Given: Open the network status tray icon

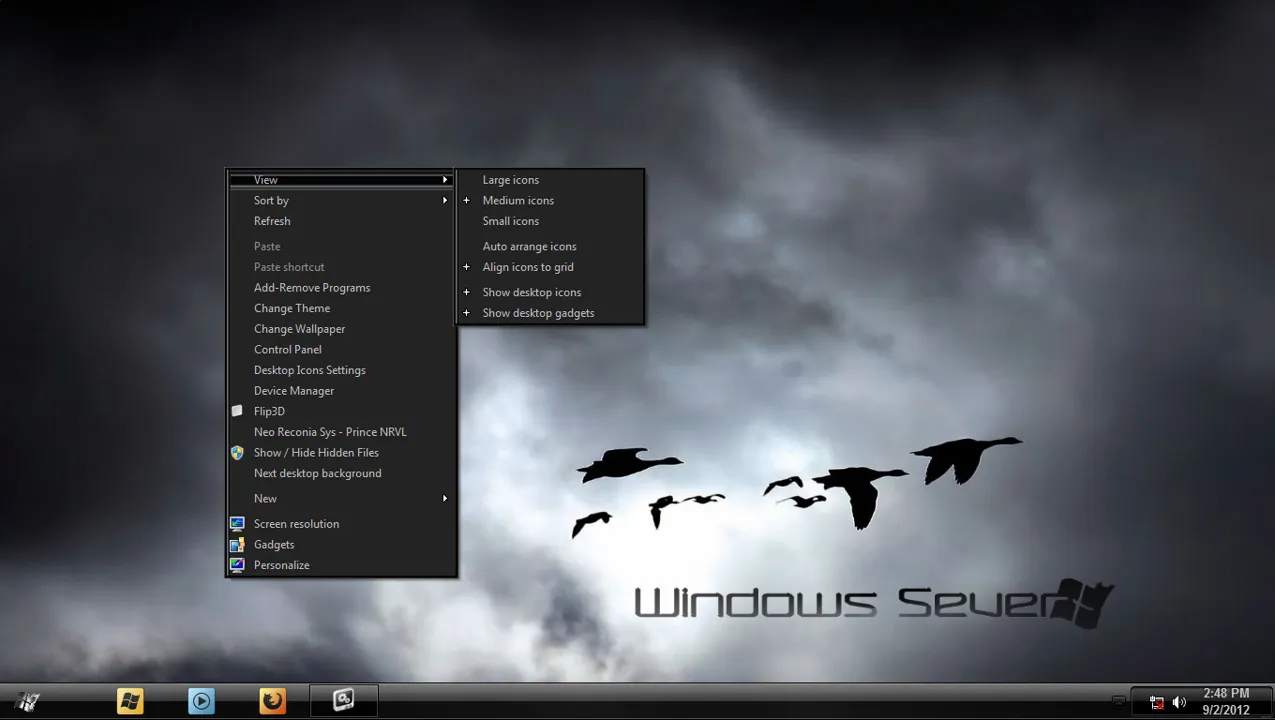Looking at the screenshot, I should pyautogui.click(x=1156, y=702).
